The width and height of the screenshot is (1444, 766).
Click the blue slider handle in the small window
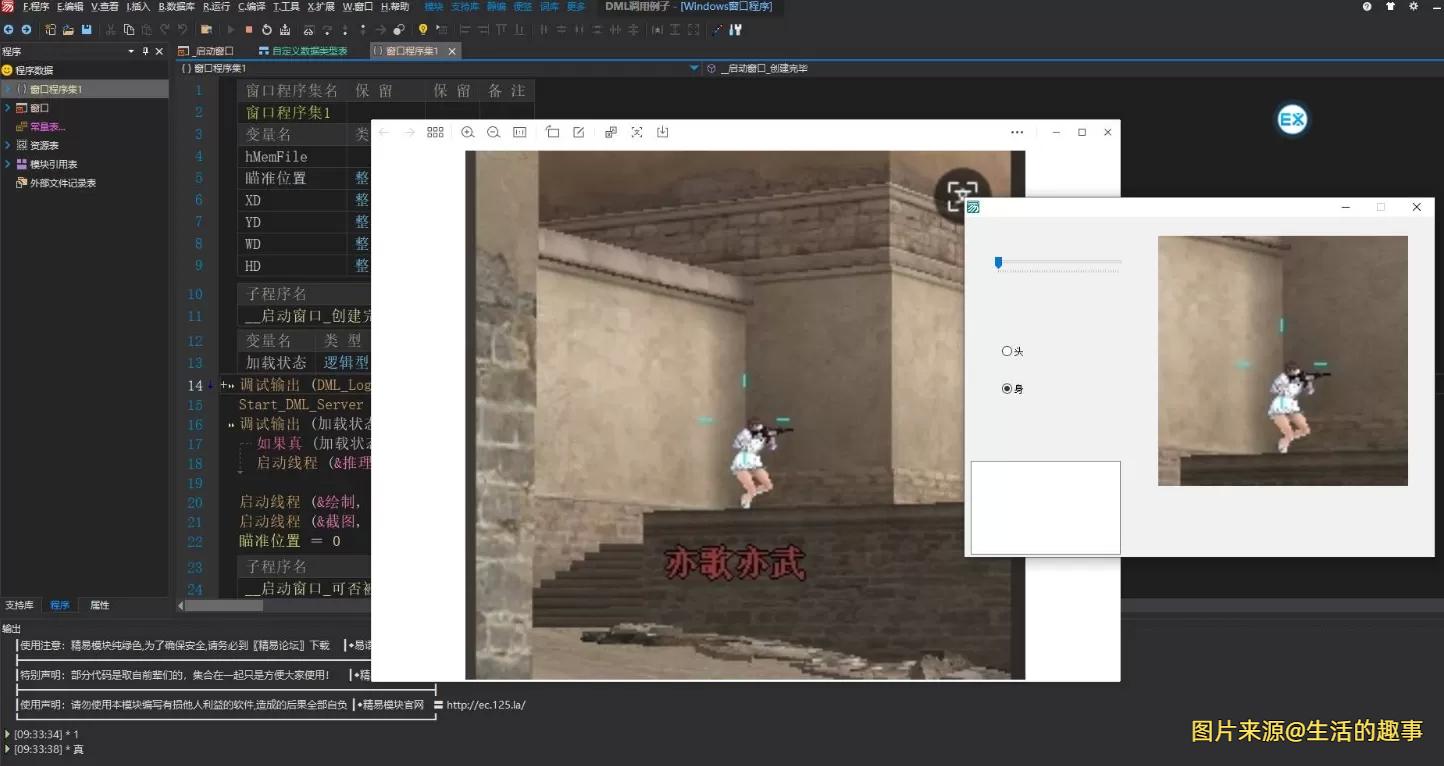coord(997,262)
